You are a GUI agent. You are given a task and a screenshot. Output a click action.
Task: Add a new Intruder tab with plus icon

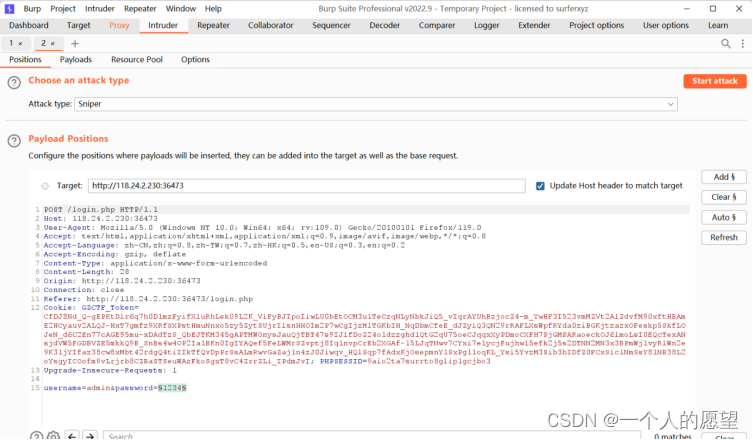(75, 44)
